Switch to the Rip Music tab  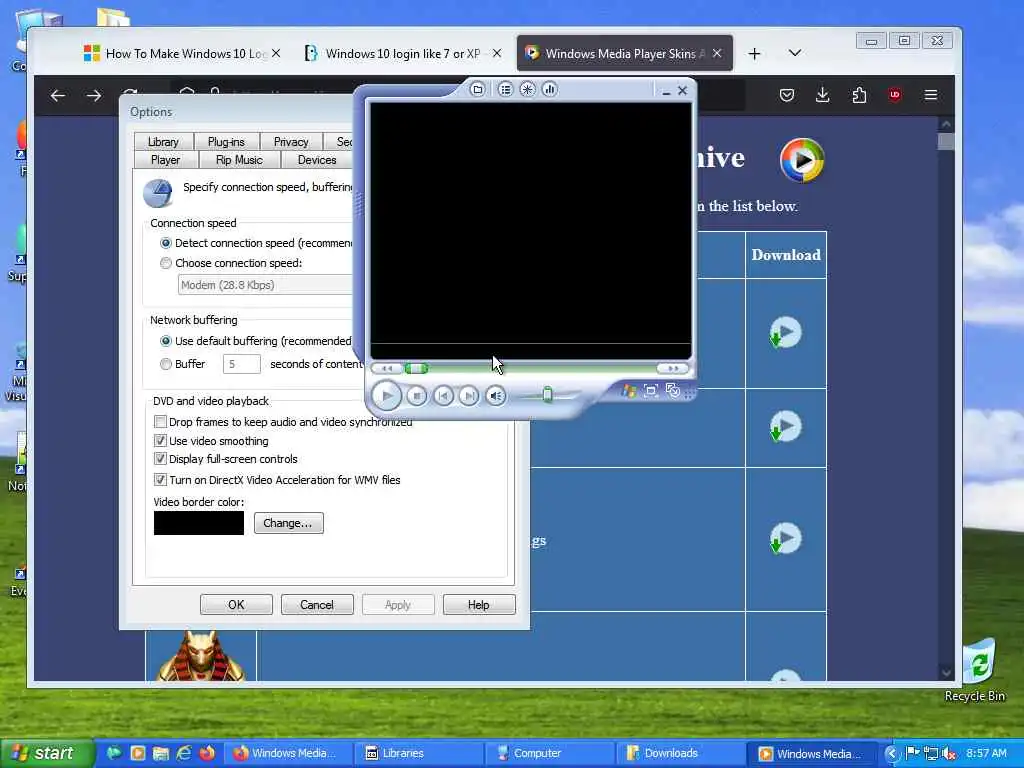click(x=239, y=160)
